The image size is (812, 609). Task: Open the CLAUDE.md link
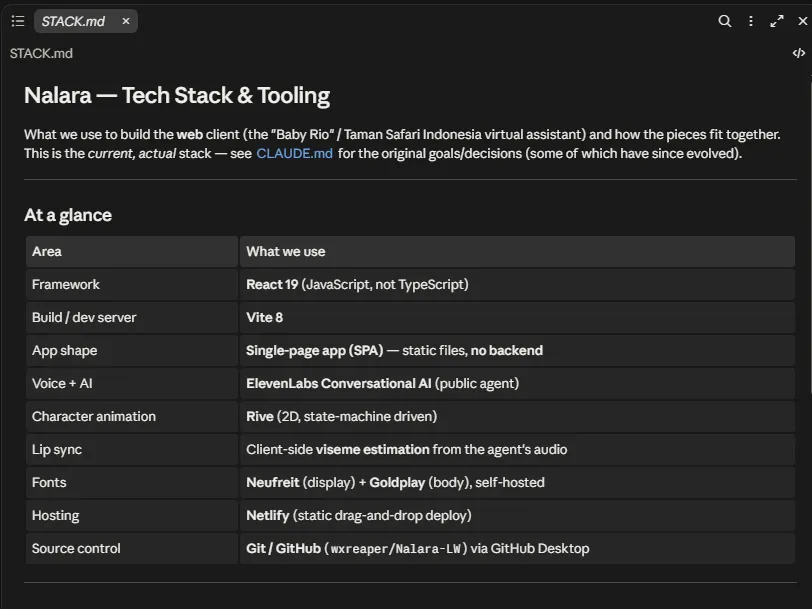[x=294, y=153]
